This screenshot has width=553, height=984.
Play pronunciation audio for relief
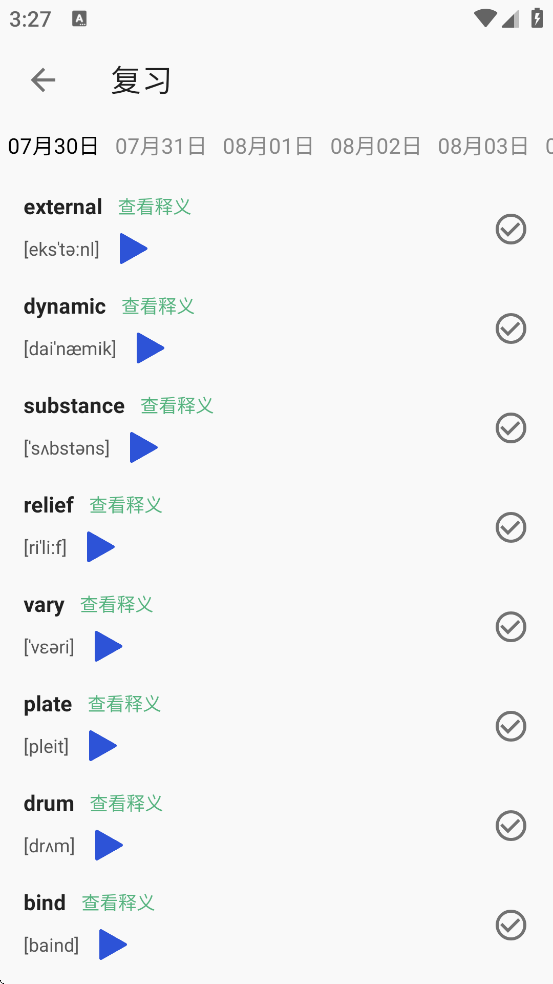point(100,547)
